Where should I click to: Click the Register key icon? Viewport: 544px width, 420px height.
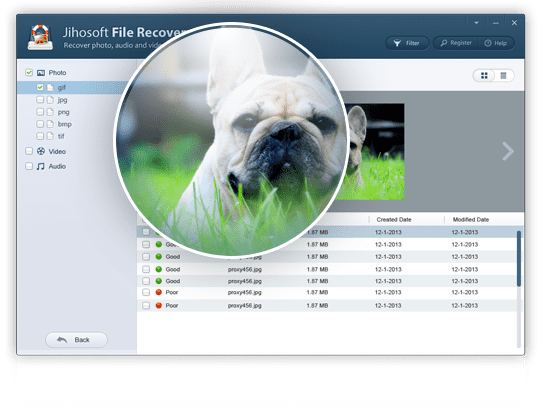click(x=443, y=43)
